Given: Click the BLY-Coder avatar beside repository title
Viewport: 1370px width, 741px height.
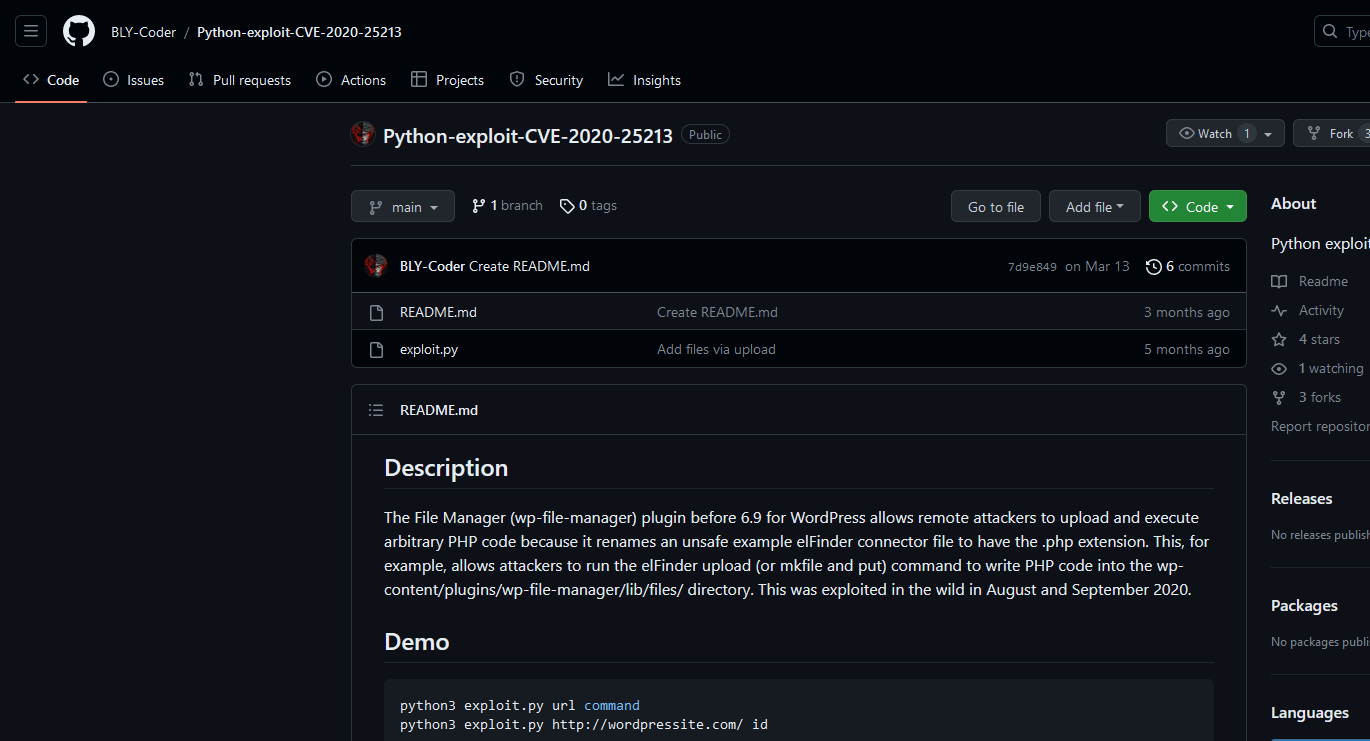Looking at the screenshot, I should 363,134.
